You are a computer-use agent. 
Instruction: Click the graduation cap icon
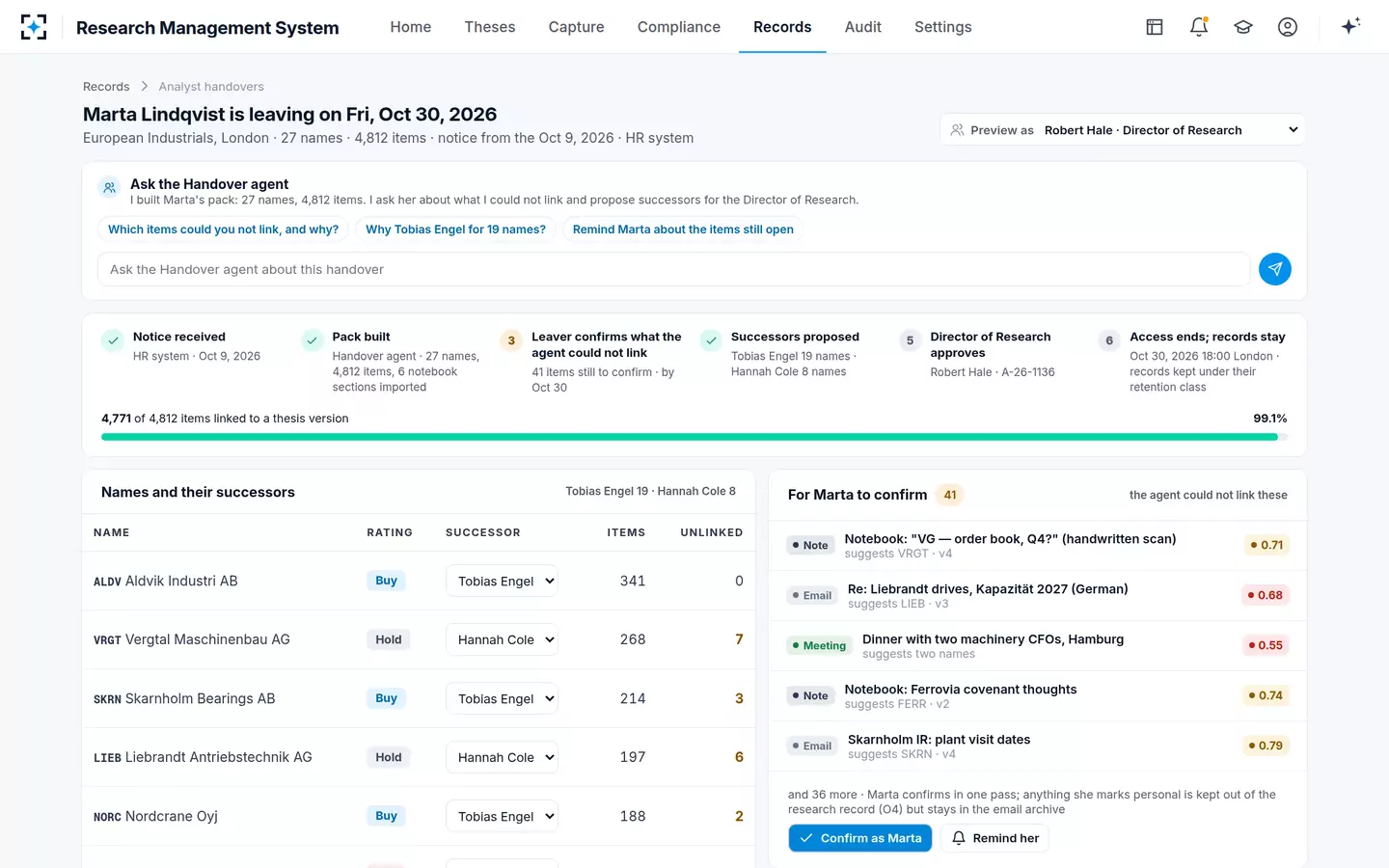coord(1243,27)
